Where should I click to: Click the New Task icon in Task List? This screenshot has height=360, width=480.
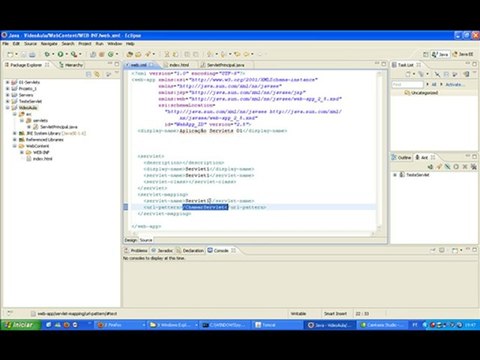point(408,74)
